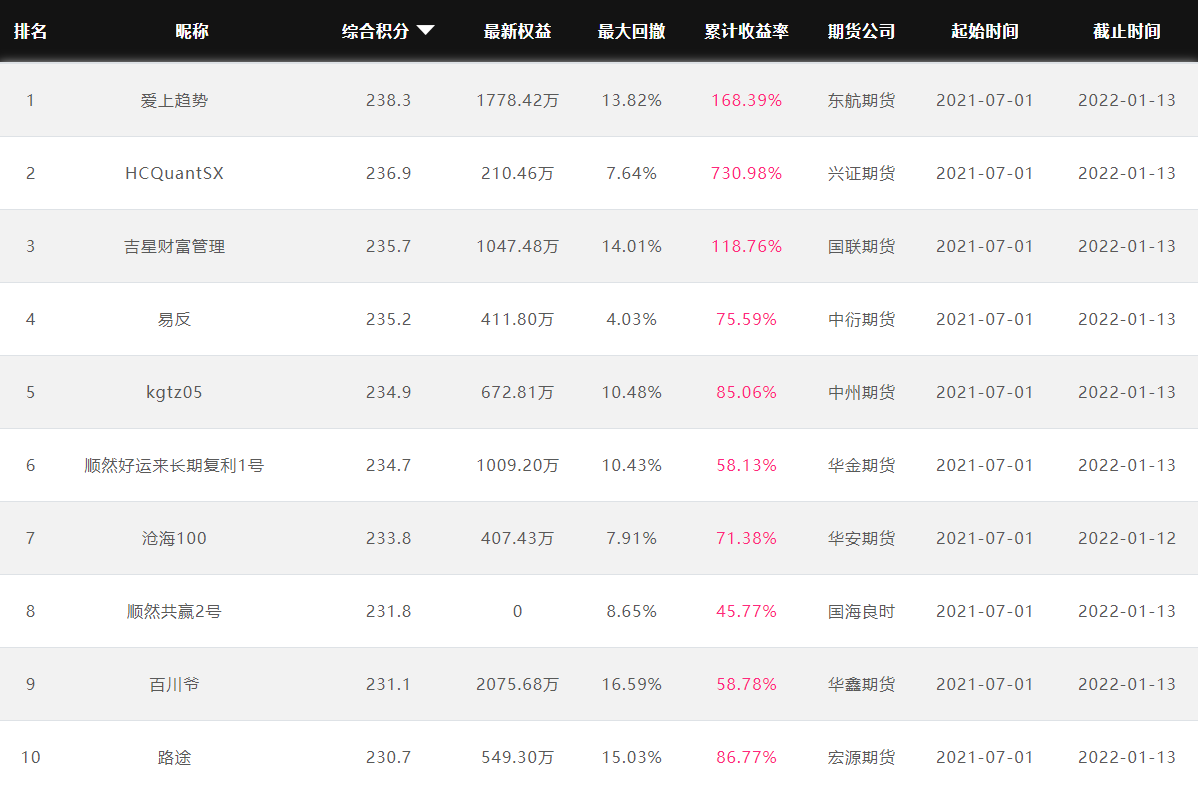1198x791 pixels.
Task: Select futures company 华安期货
Action: (x=861, y=538)
